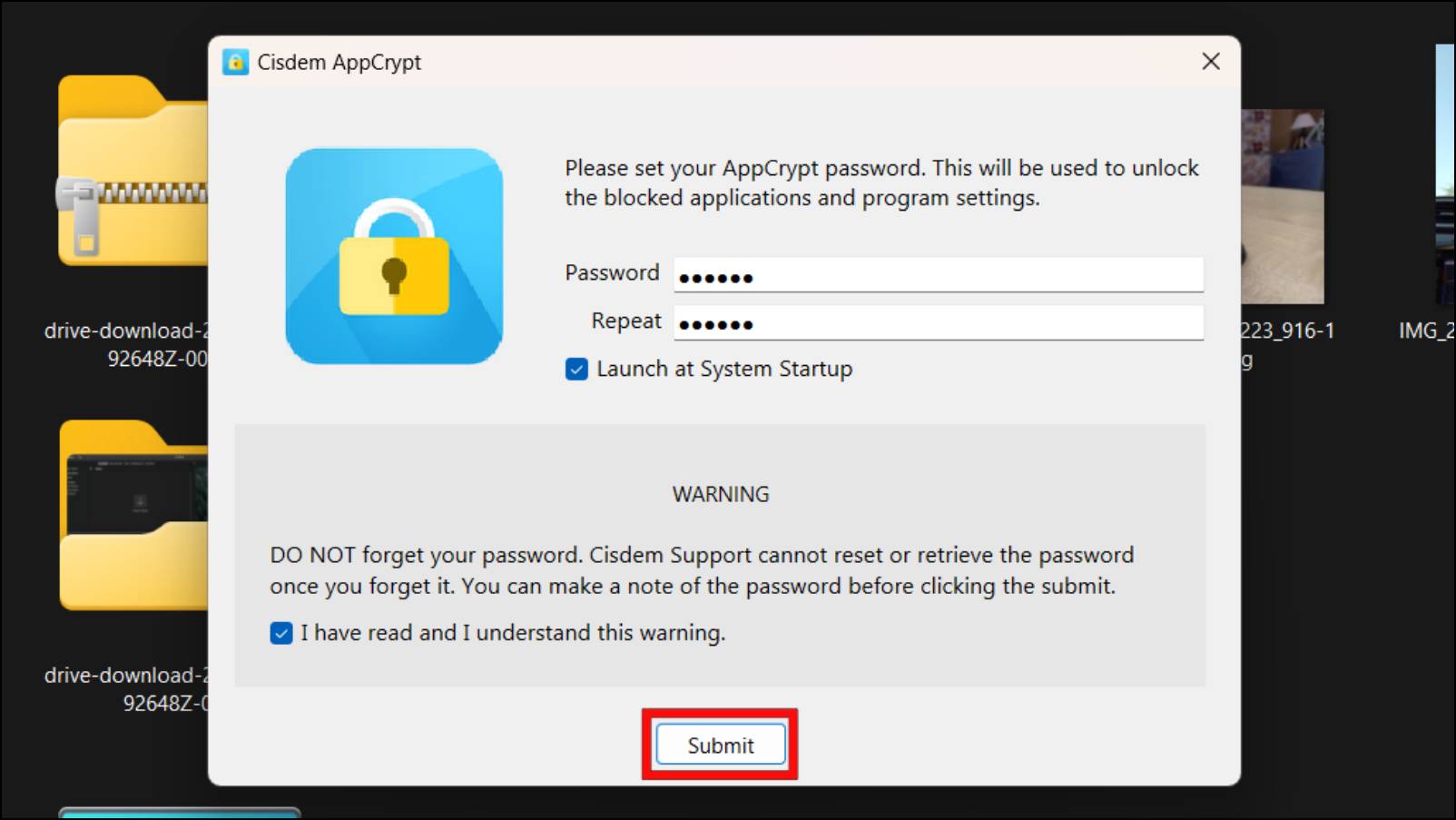This screenshot has width=1456, height=820.
Task: Select the photo thumbnail ending 223_916-1
Action: point(1283,206)
